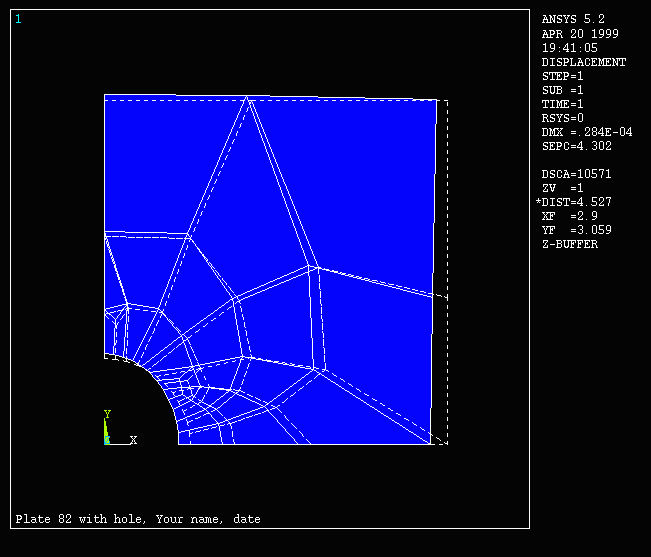
Task: Click the '19:41:05' time text
Action: pyautogui.click(x=570, y=48)
